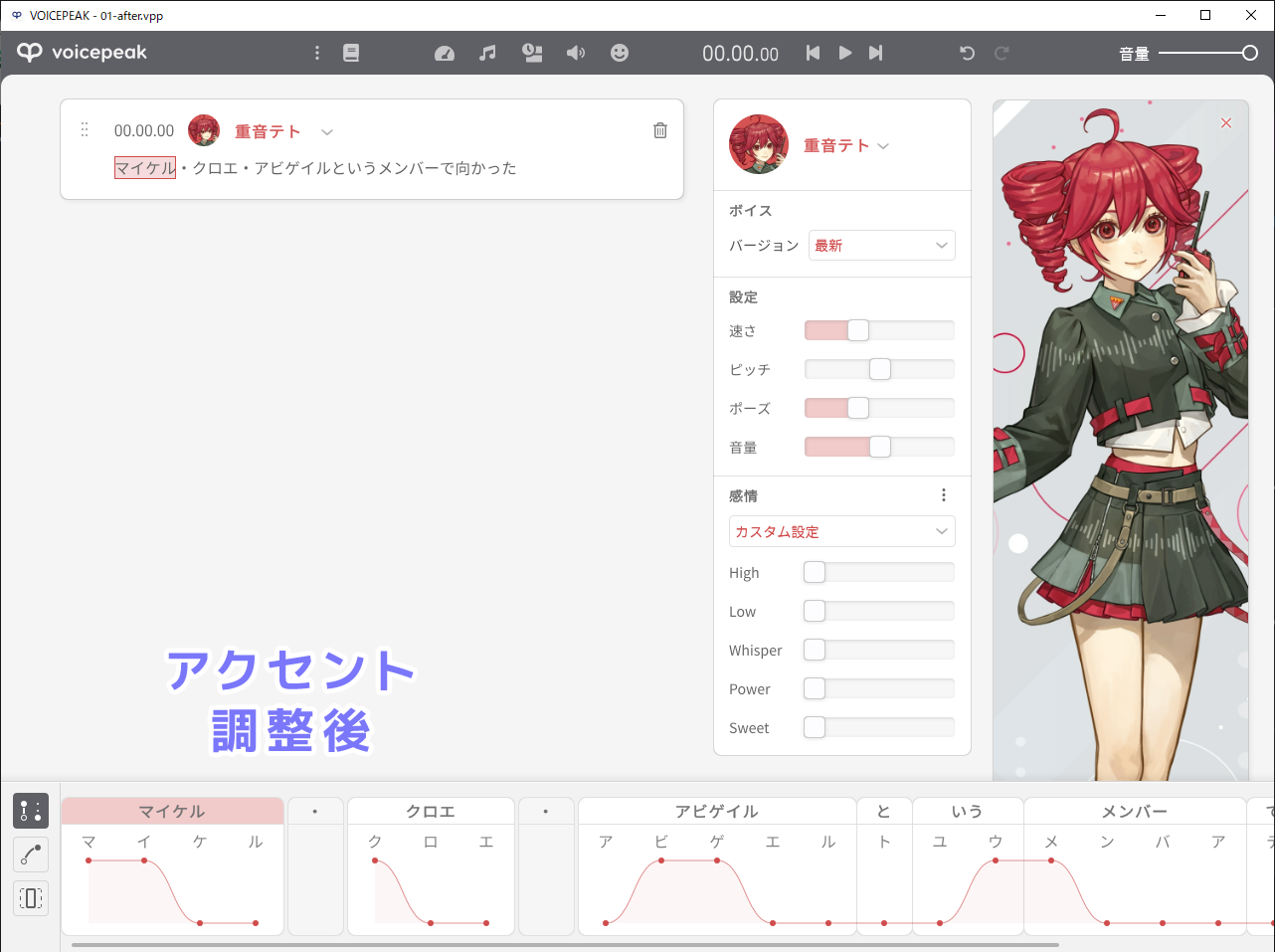Image resolution: width=1275 pixels, height=952 pixels.
Task: Expand 重音テト narrator dropdown in side panel
Action: 883,146
